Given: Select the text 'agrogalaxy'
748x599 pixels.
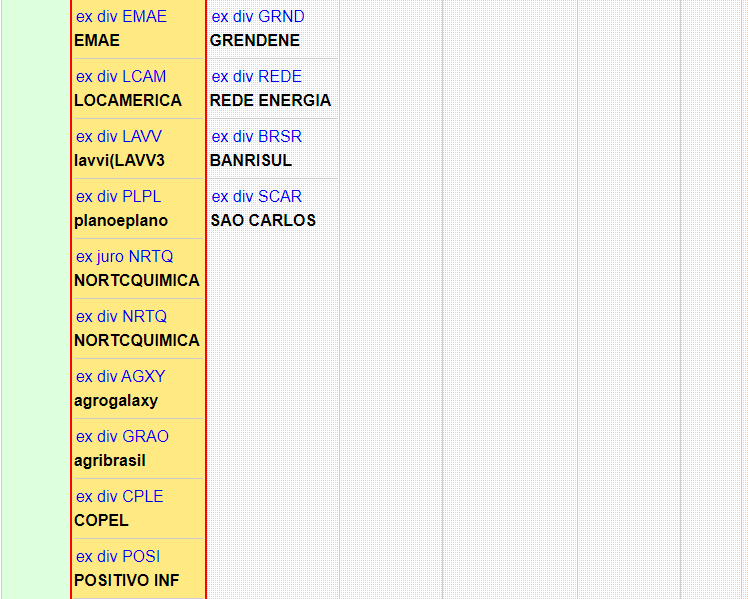Looking at the screenshot, I should click(116, 401).
